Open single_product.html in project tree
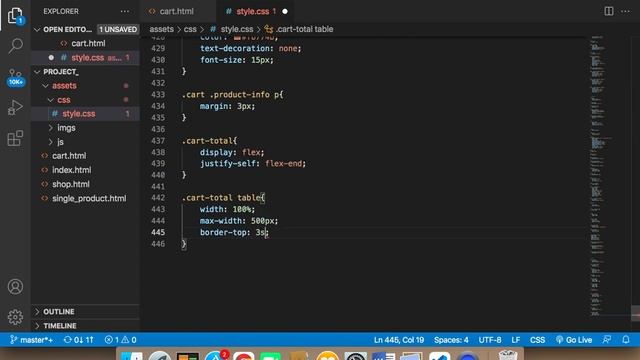Screen dimensions: 640x360 point(89,199)
